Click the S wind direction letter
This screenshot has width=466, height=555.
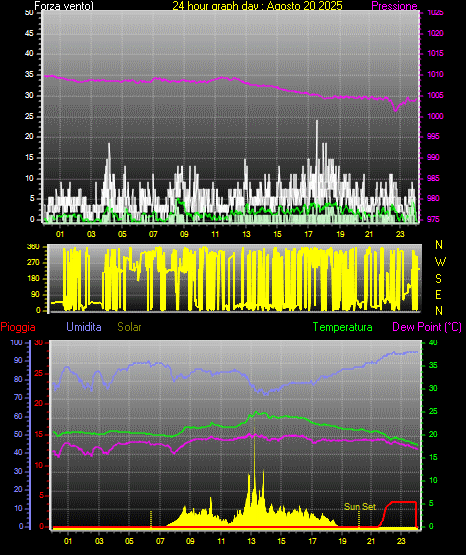(x=438, y=279)
